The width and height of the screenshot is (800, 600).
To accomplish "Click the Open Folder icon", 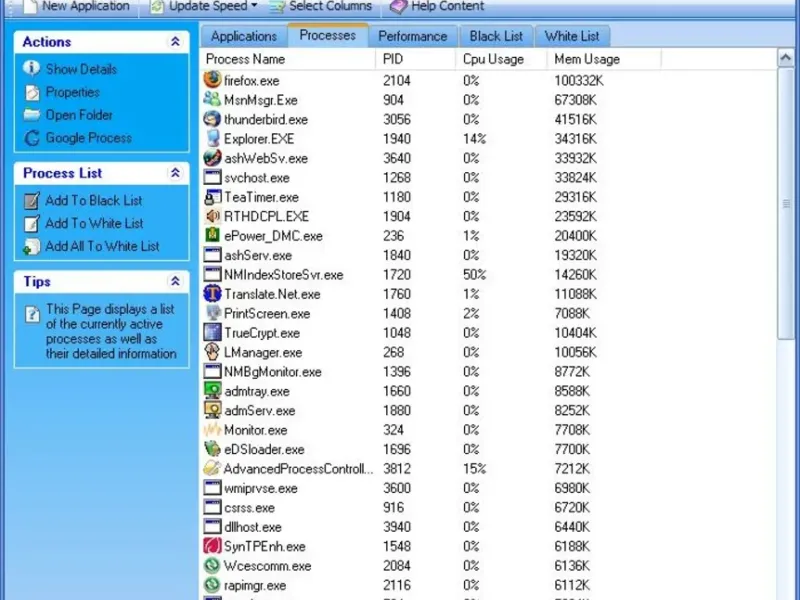I will [32, 114].
